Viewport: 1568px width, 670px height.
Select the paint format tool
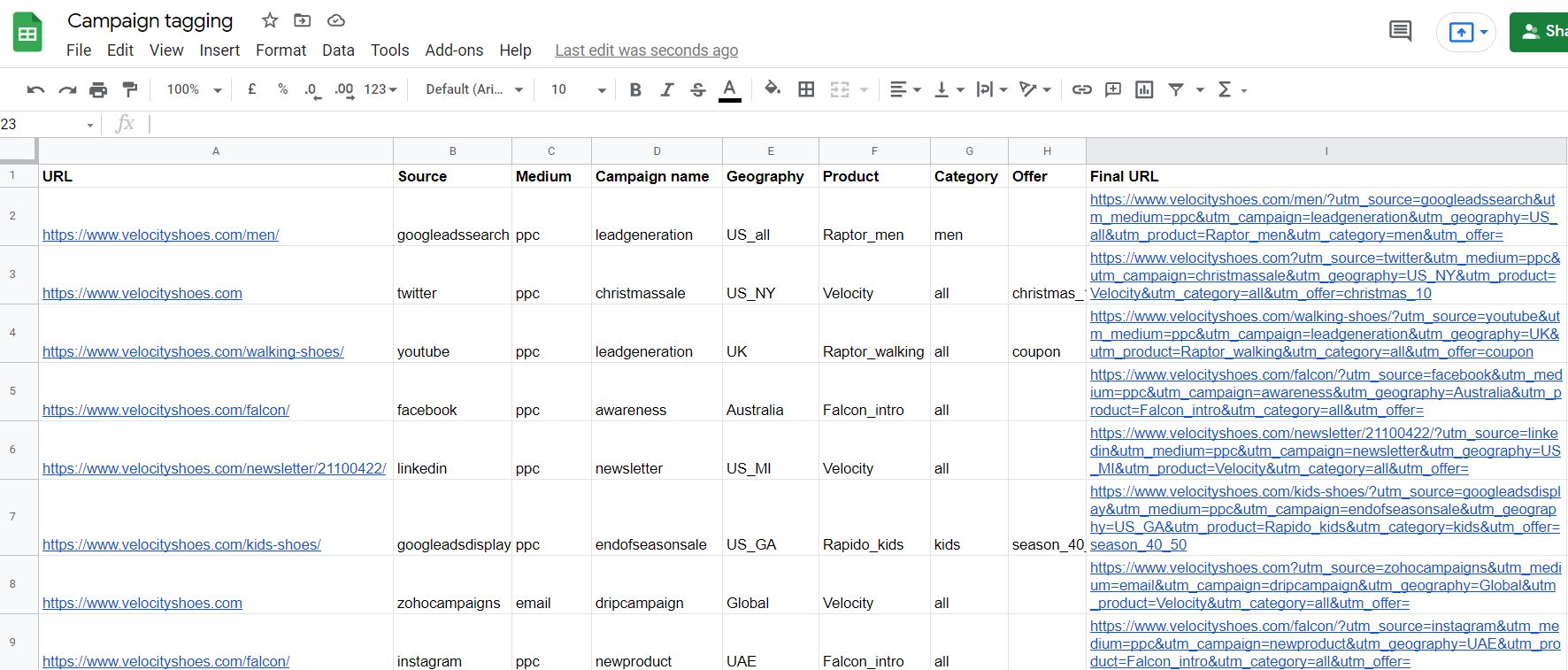pos(130,89)
